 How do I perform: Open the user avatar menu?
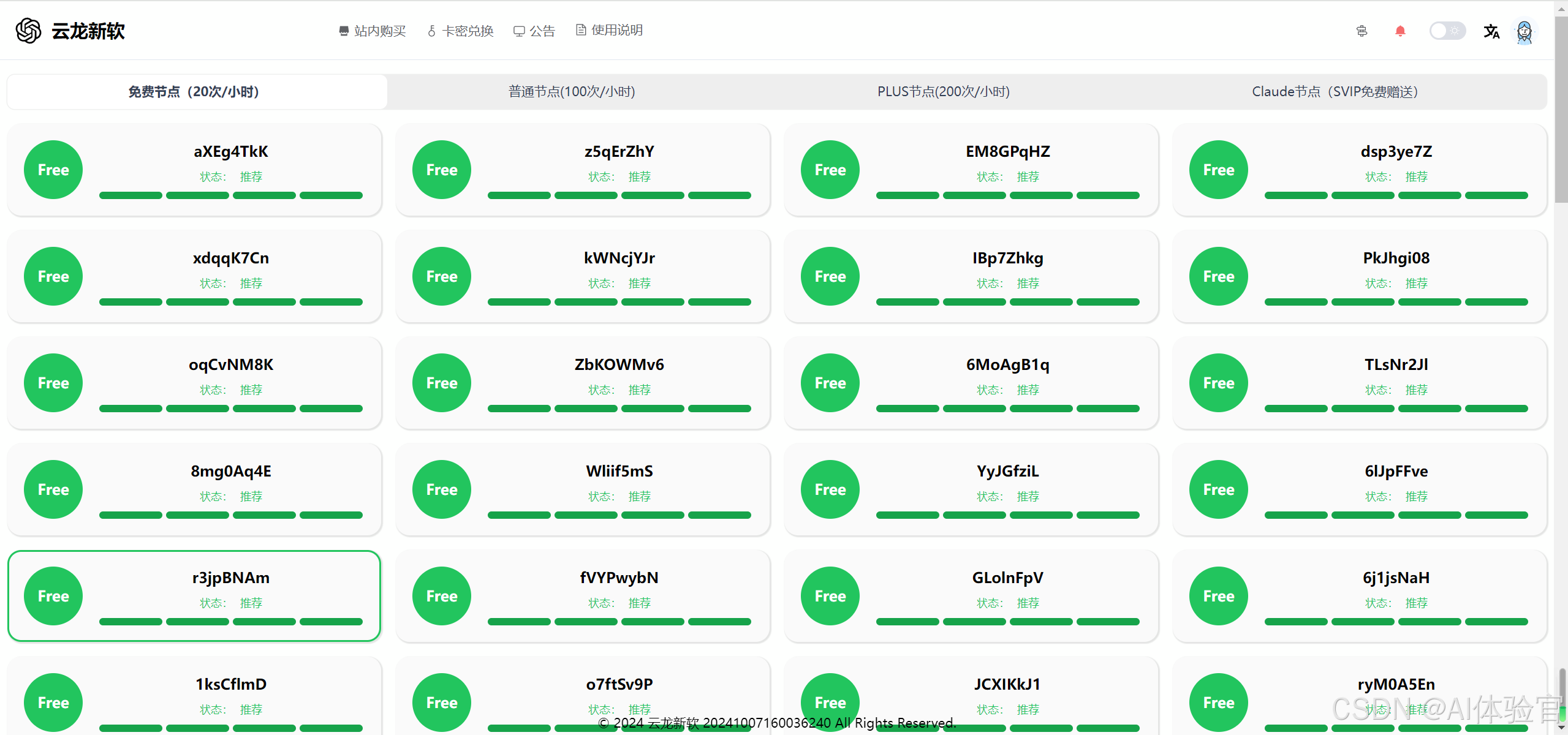pos(1524,31)
